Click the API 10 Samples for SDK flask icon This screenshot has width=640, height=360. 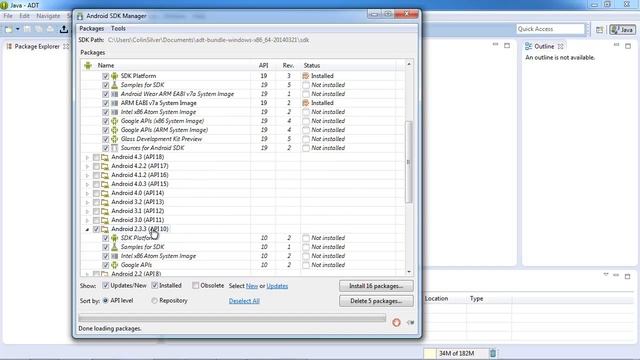114,247
